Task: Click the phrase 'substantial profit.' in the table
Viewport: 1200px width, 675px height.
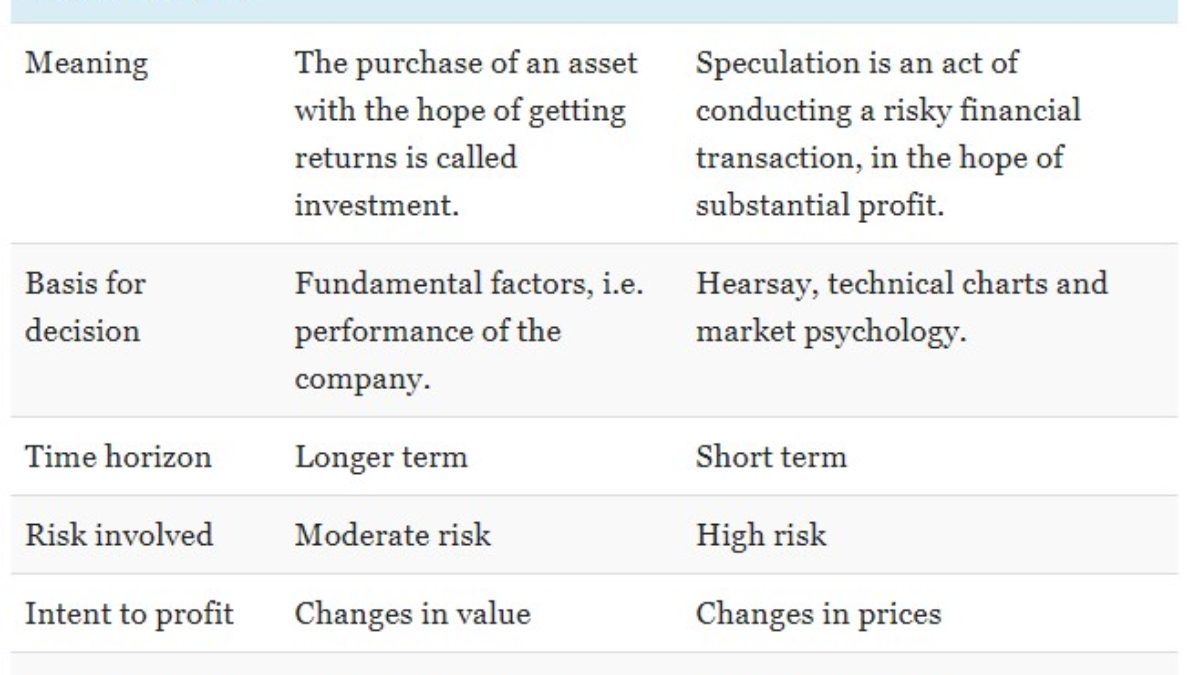Action: pyautogui.click(x=818, y=206)
